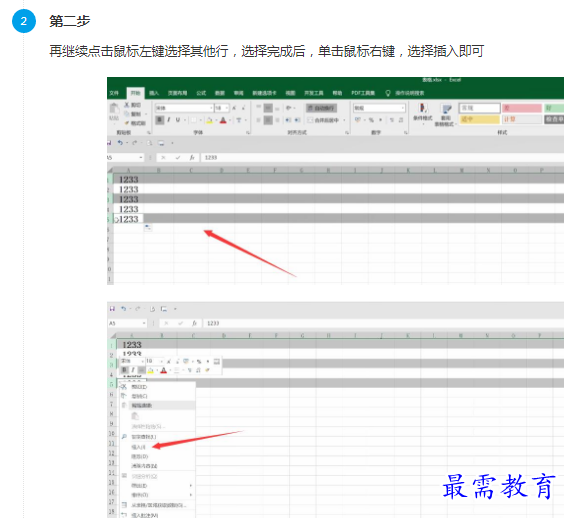Apply the 计算 cell style
Viewport: 564px width, 518px height.
(x=522, y=119)
